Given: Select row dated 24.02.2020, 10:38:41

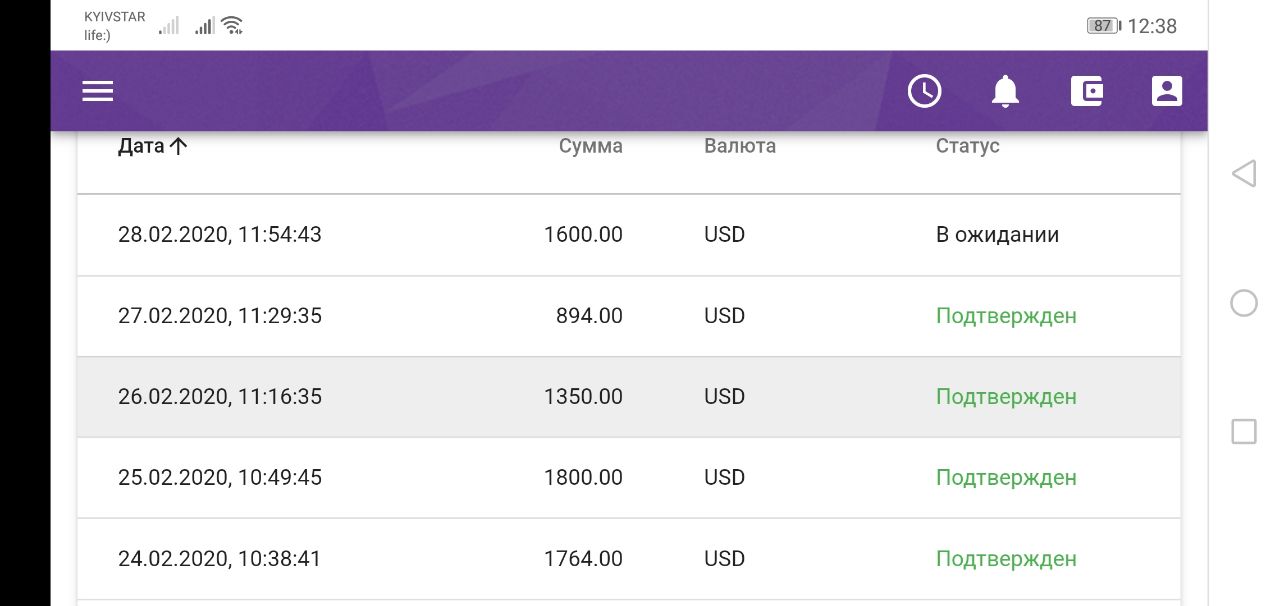Looking at the screenshot, I should point(220,559).
